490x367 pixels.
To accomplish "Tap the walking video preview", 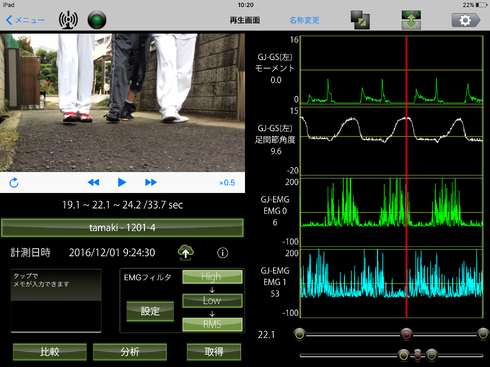I will point(122,103).
